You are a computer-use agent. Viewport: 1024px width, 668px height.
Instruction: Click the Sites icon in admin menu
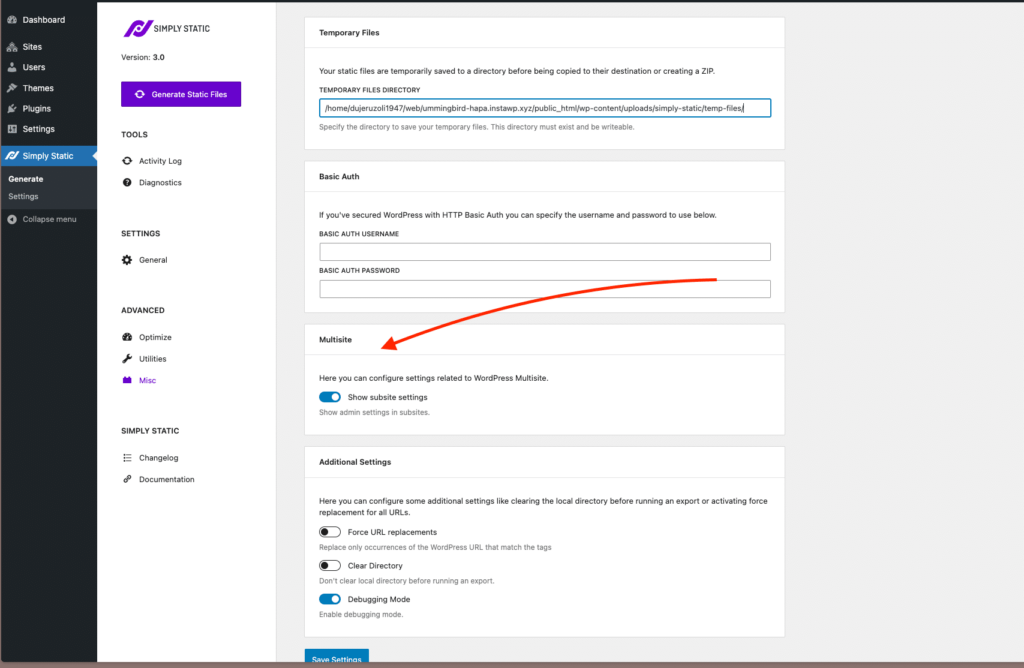[x=12, y=46]
